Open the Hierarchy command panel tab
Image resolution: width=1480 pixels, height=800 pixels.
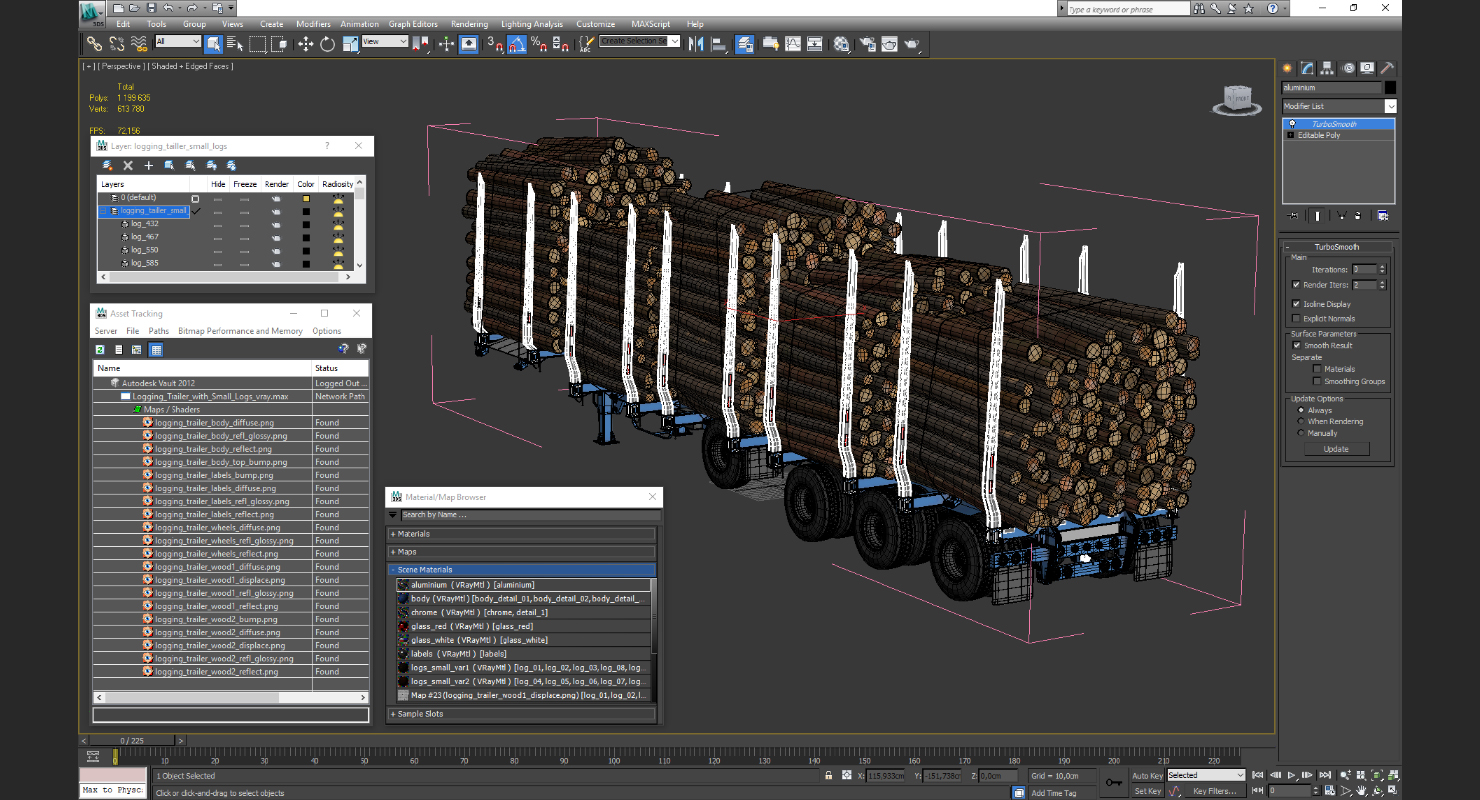point(1327,68)
